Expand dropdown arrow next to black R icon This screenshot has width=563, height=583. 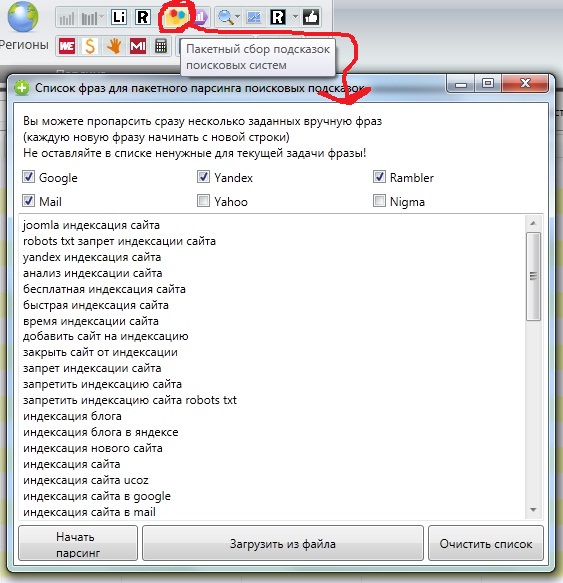point(295,17)
